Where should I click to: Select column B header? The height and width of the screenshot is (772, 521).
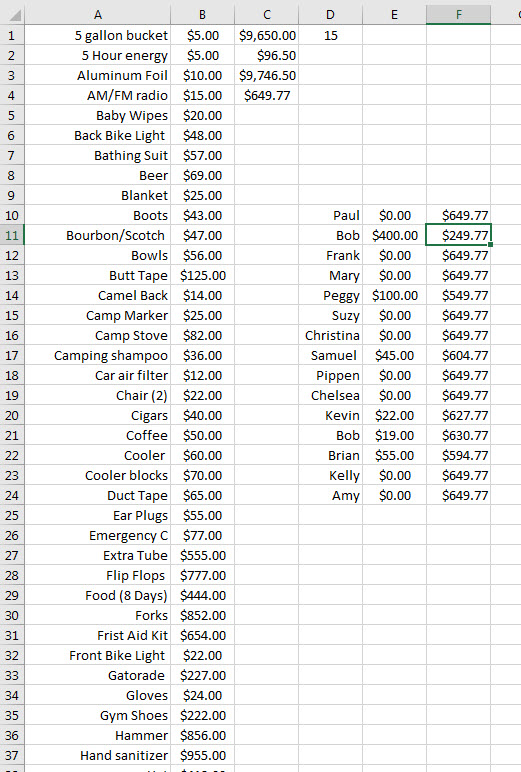tap(202, 15)
